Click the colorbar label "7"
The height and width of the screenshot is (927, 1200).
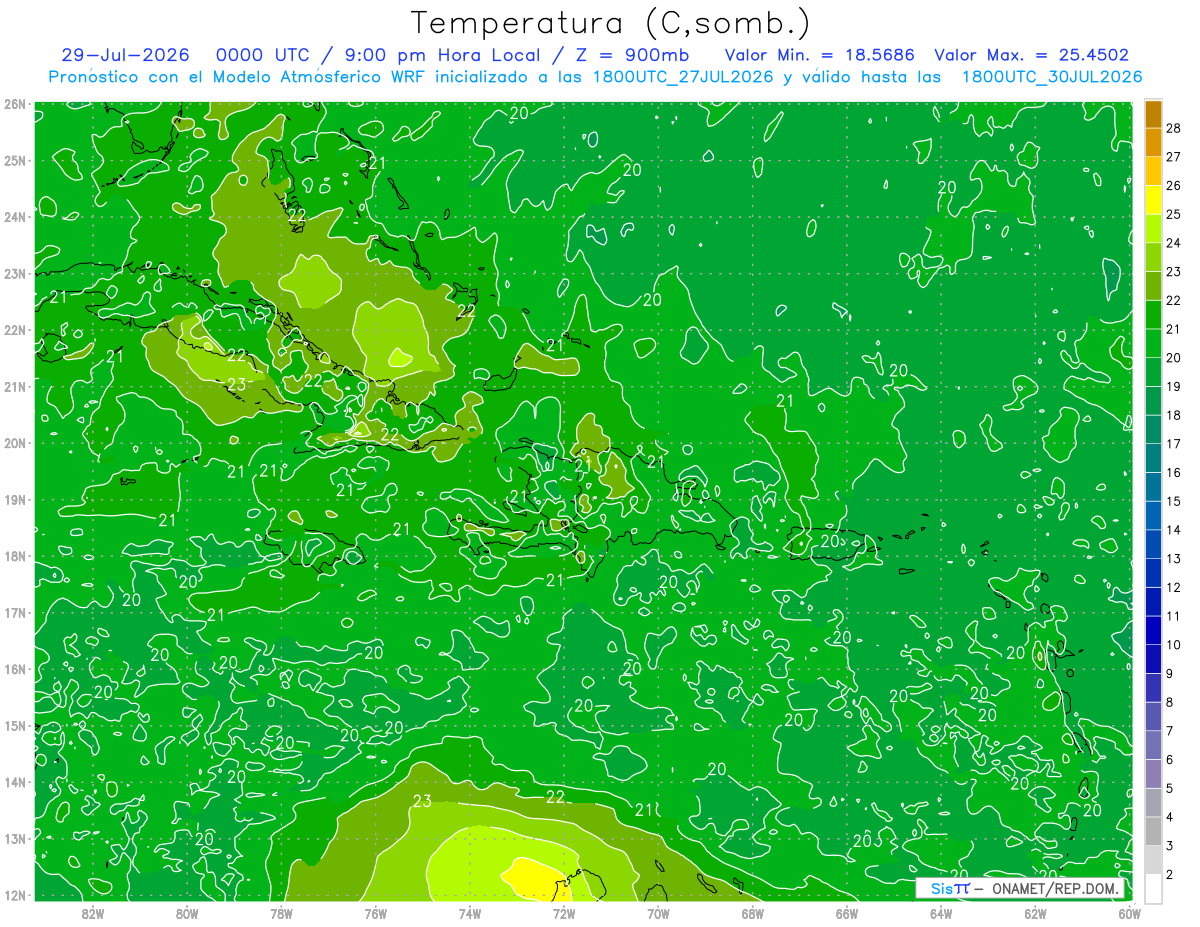point(1170,730)
